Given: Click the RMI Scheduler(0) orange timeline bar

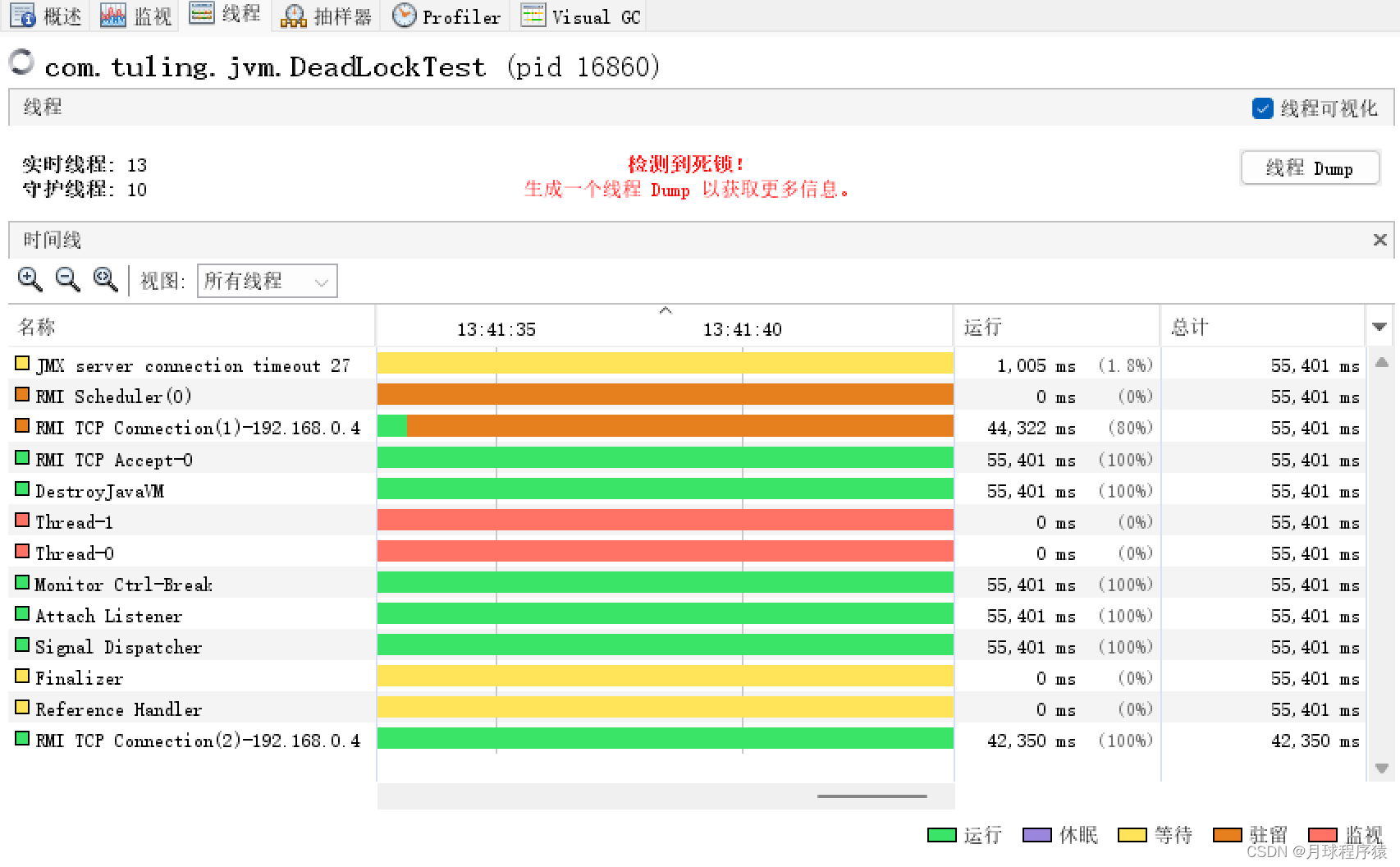Looking at the screenshot, I should [x=666, y=394].
